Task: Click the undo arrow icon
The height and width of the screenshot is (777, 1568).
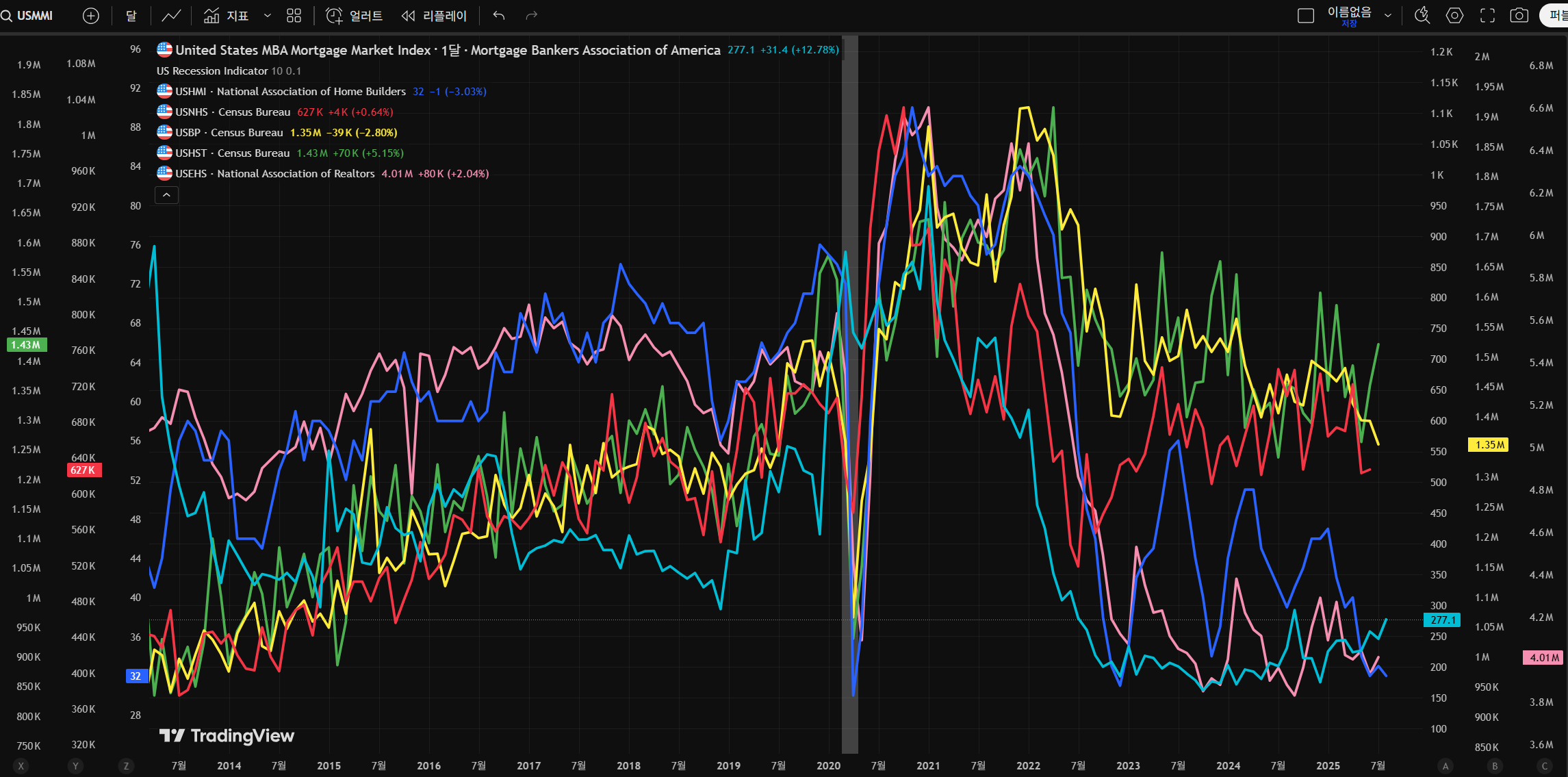Action: 499,16
